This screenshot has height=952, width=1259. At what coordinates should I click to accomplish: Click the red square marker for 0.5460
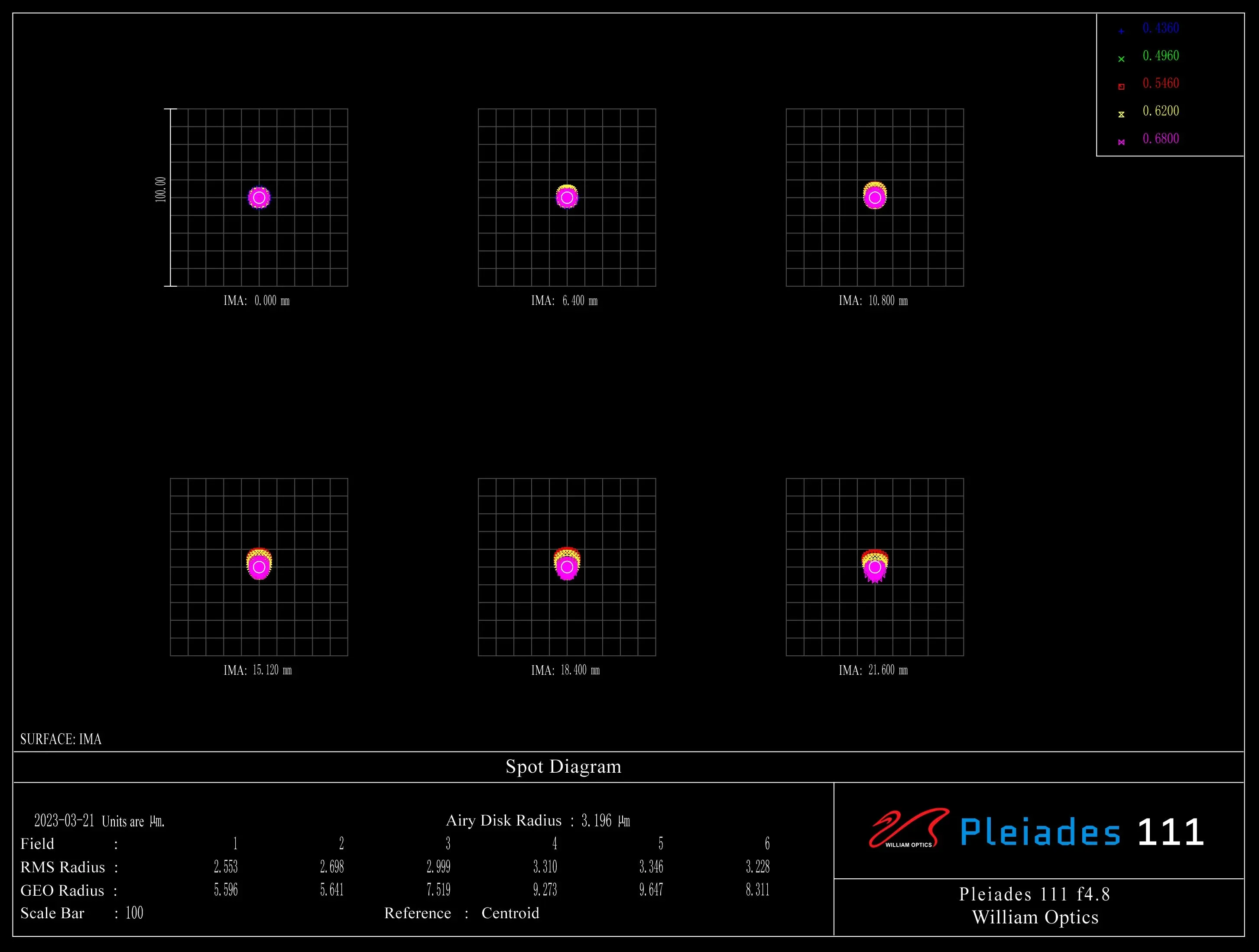[x=1121, y=87]
